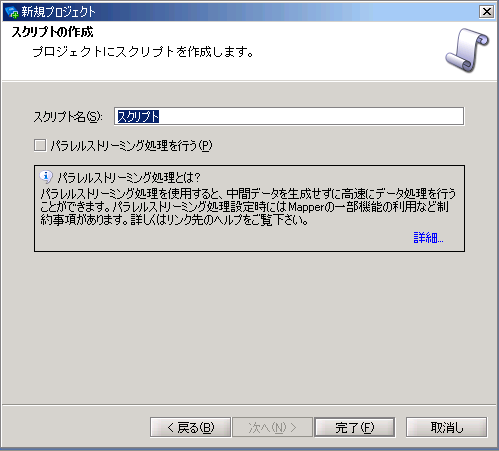
Task: Click the スクリプトの作成 heading
Action: [x=52, y=32]
